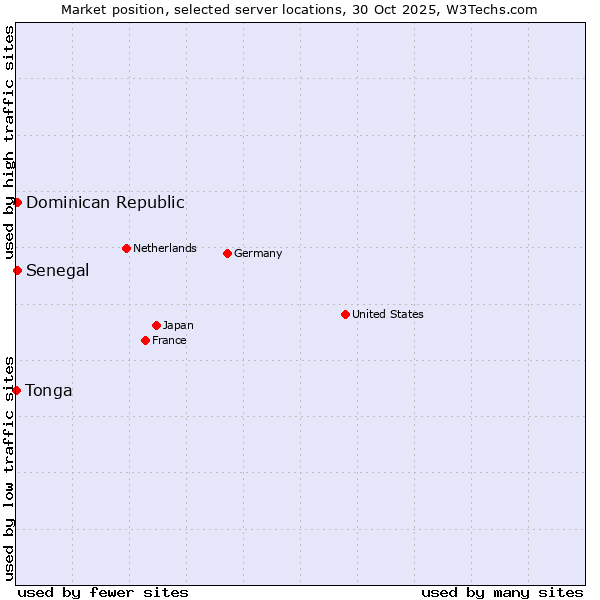Screen dimensions: 600x600
Task: Click the chart title mentioning W3Techs.com
Action: (x=299, y=9)
